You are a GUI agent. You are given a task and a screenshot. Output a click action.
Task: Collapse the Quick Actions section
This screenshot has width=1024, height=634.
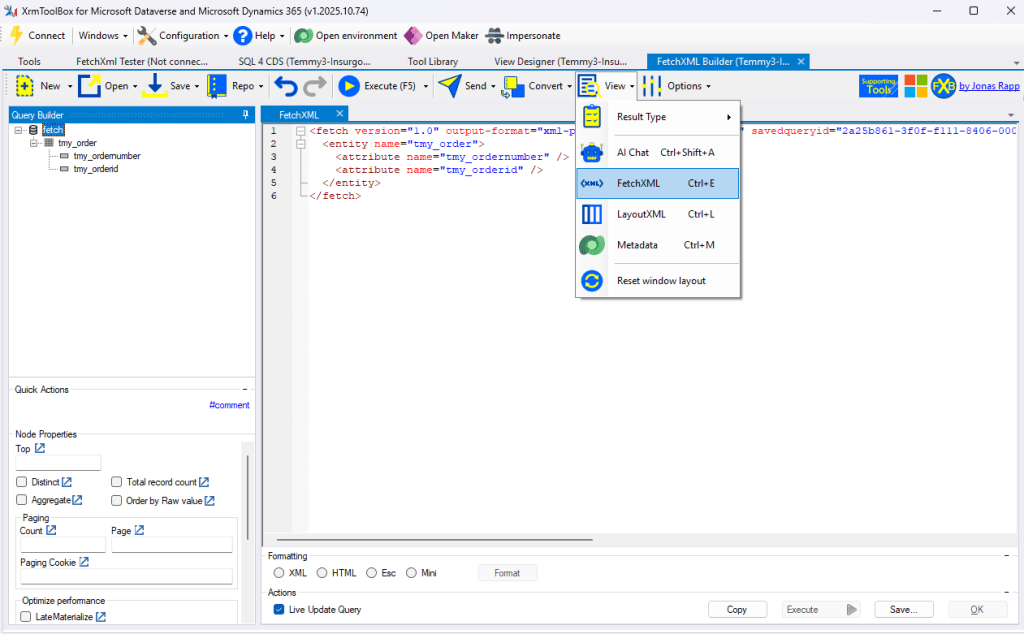coord(245,389)
